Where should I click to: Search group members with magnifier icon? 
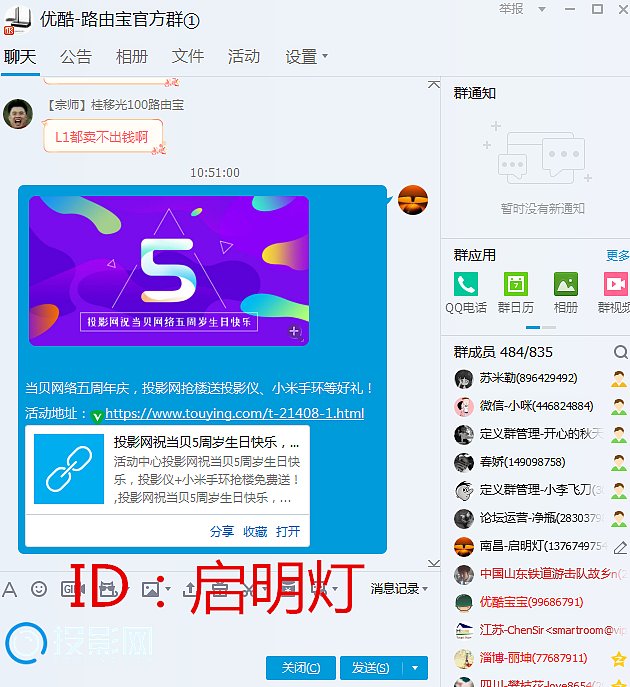click(620, 352)
